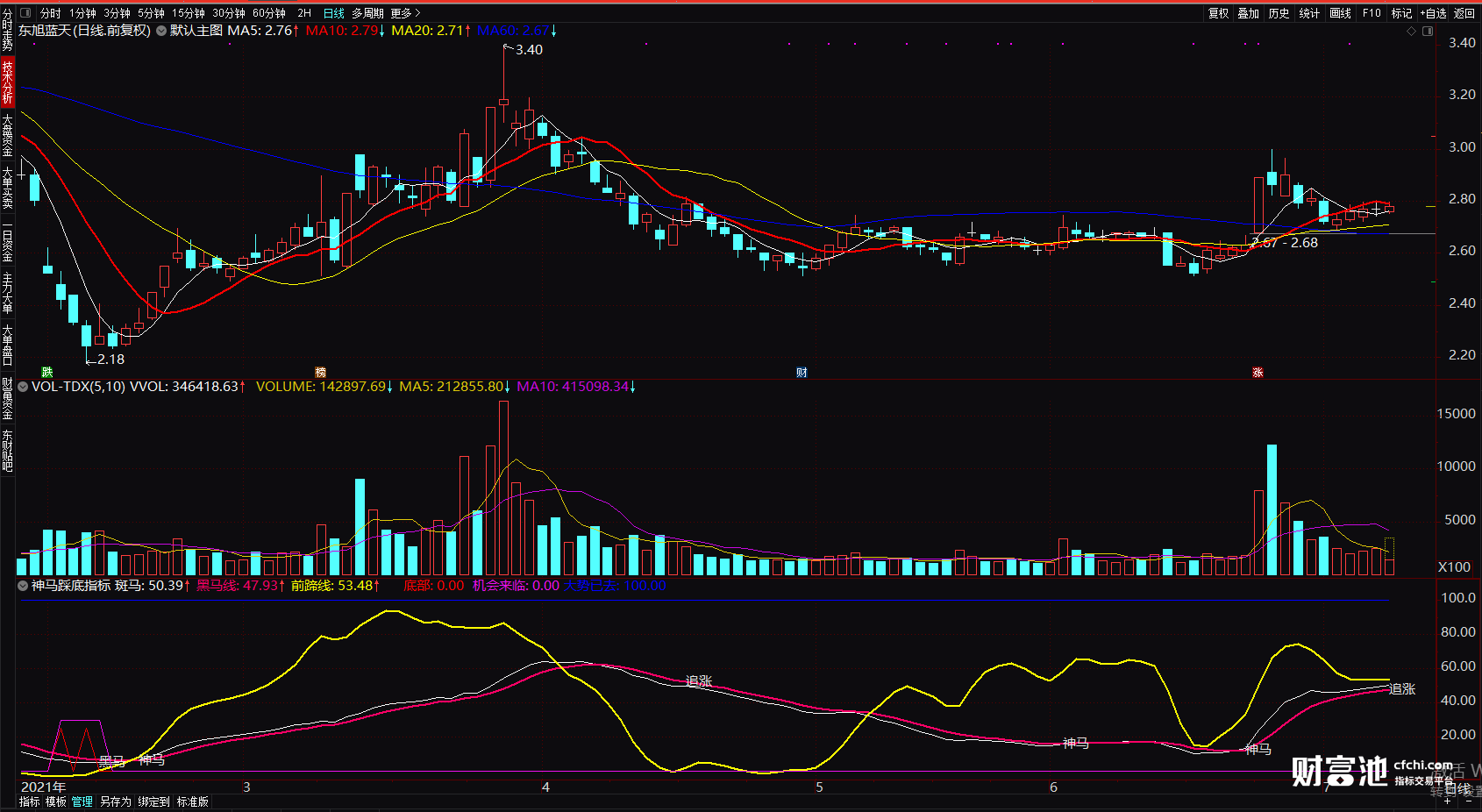Click the 东旭蓝天(日线.前复权) stock title
Viewport: 1482px width, 812px height.
[85, 31]
